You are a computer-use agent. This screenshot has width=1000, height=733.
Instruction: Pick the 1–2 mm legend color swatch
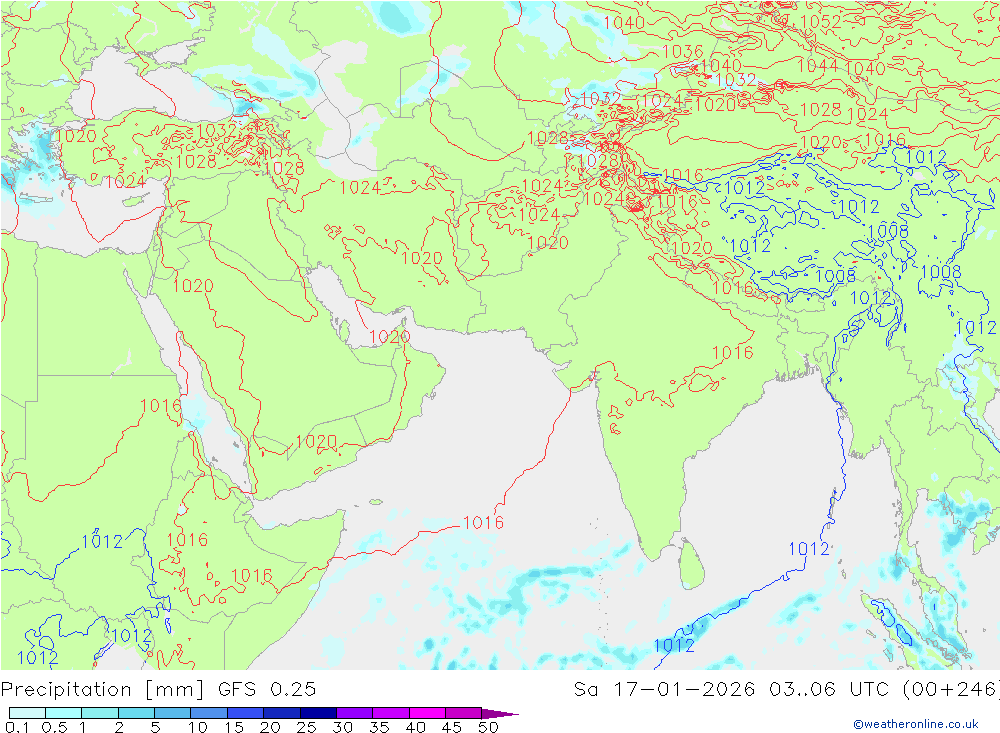pyautogui.click(x=99, y=713)
